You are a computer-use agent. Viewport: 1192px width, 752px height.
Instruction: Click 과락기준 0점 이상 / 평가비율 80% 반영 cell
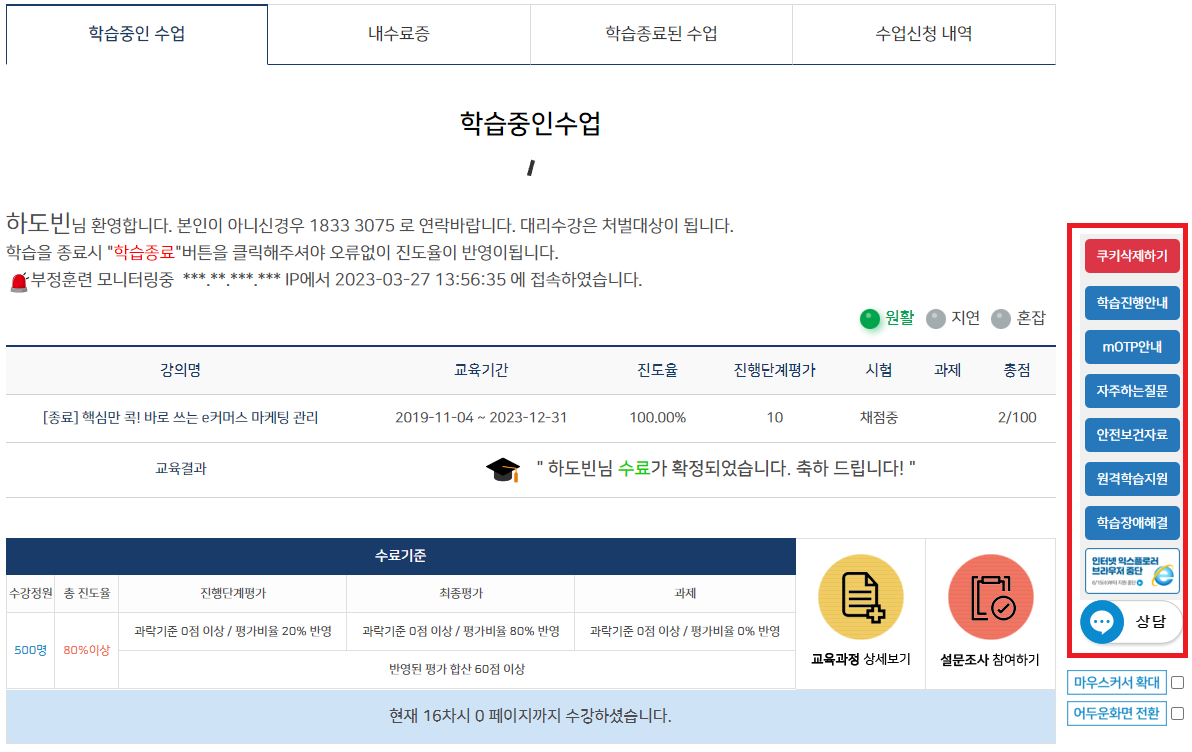coord(461,631)
